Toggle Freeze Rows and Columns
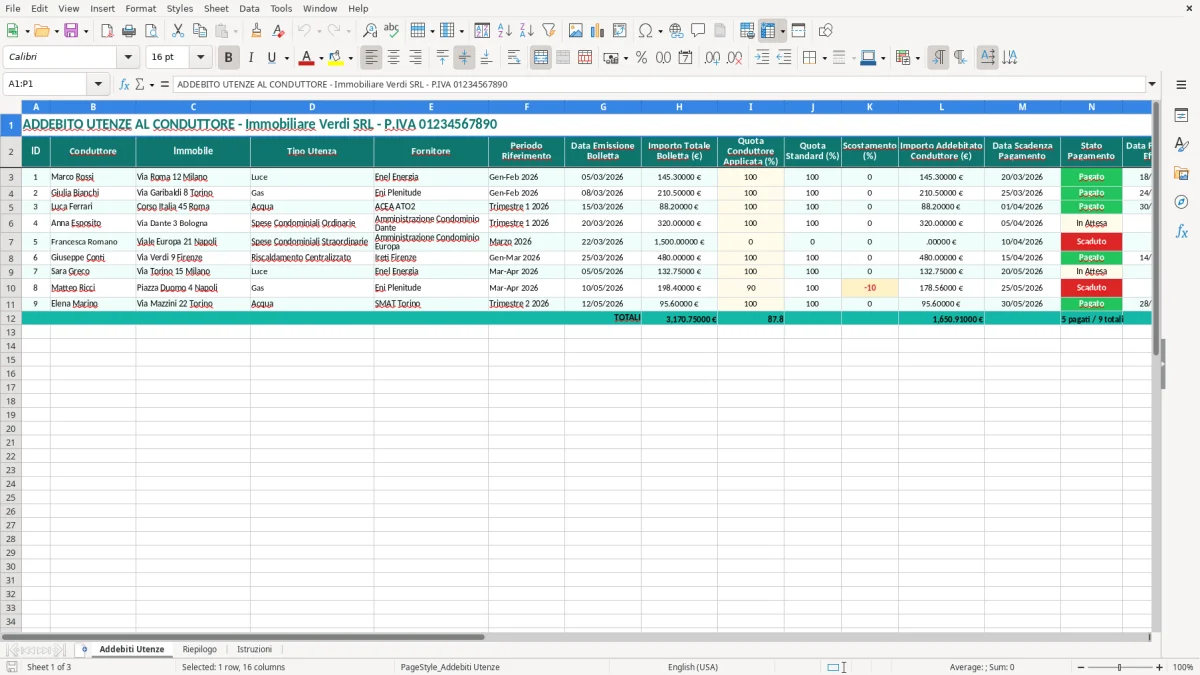Screen dimensions: 1200x675 tap(768, 31)
